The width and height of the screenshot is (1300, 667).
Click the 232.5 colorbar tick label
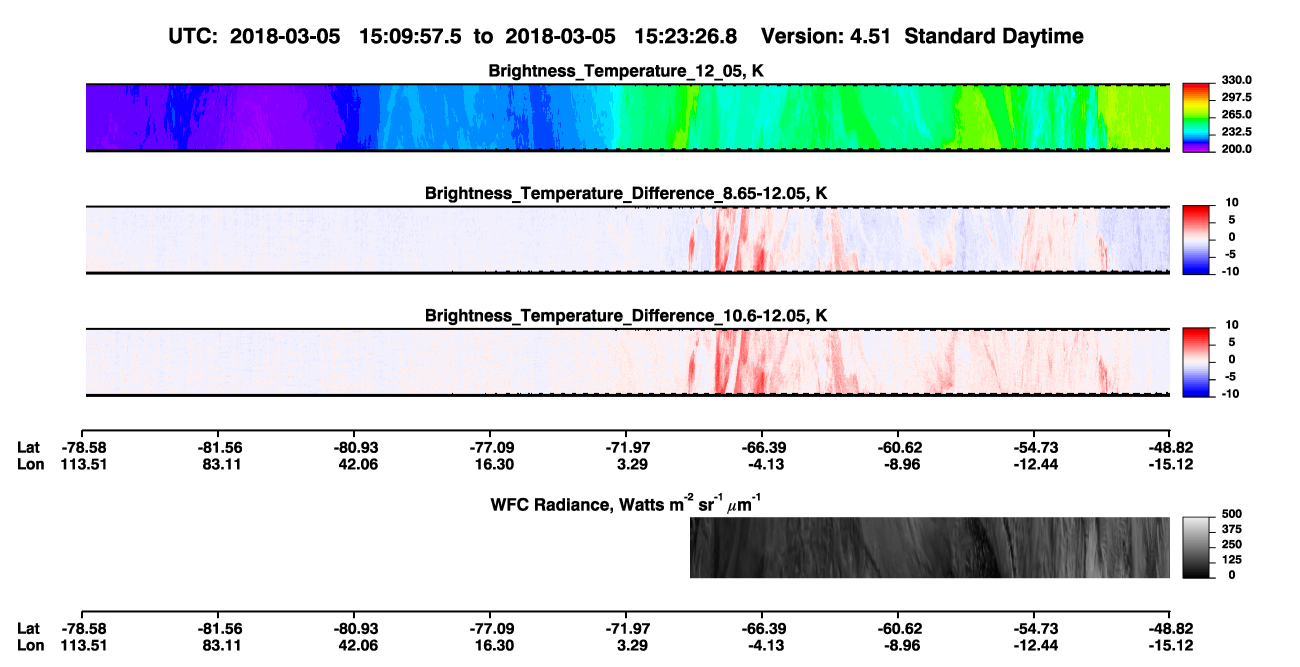pyautogui.click(x=1237, y=131)
